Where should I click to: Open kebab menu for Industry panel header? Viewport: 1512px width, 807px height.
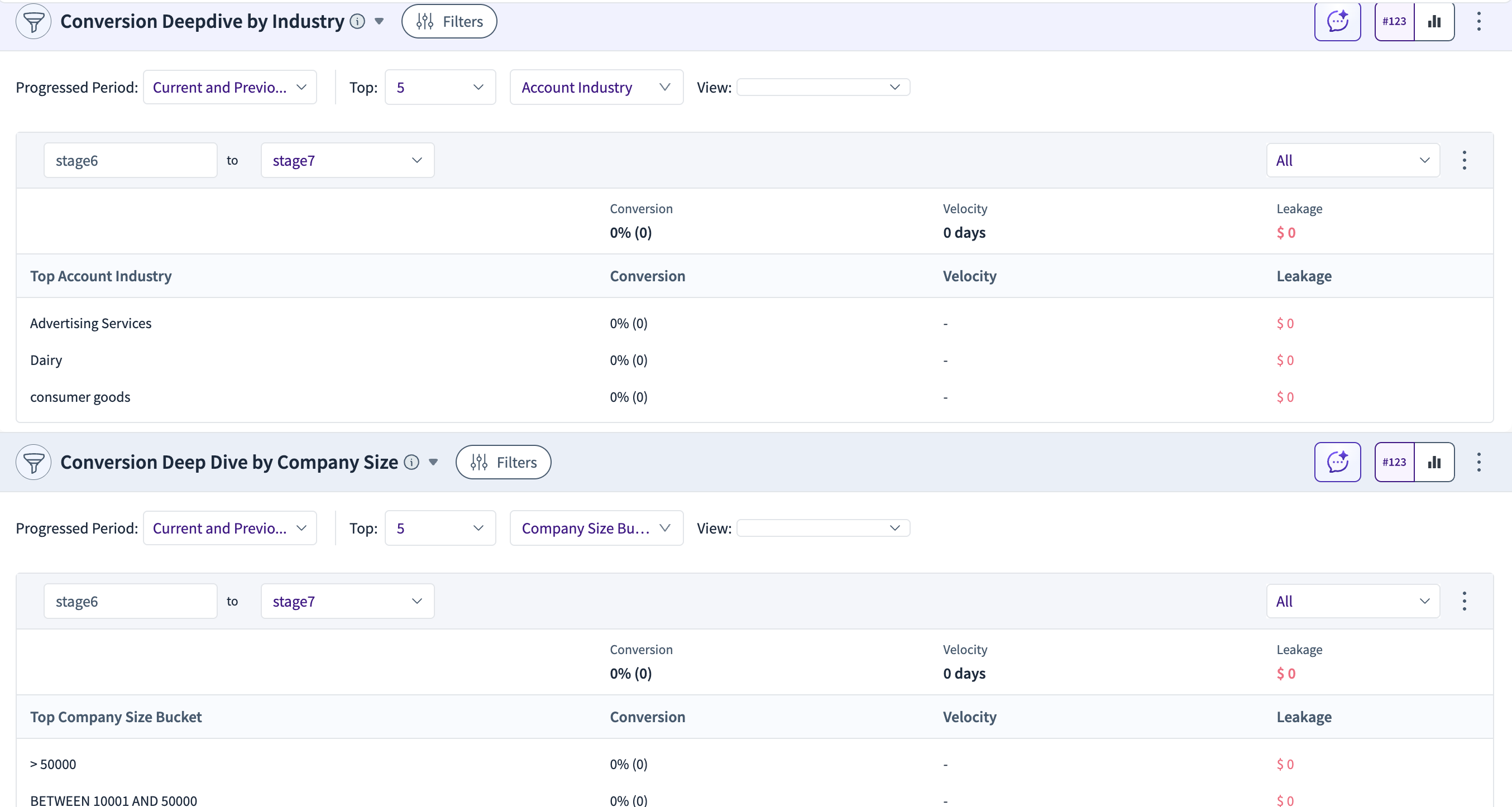point(1478,22)
